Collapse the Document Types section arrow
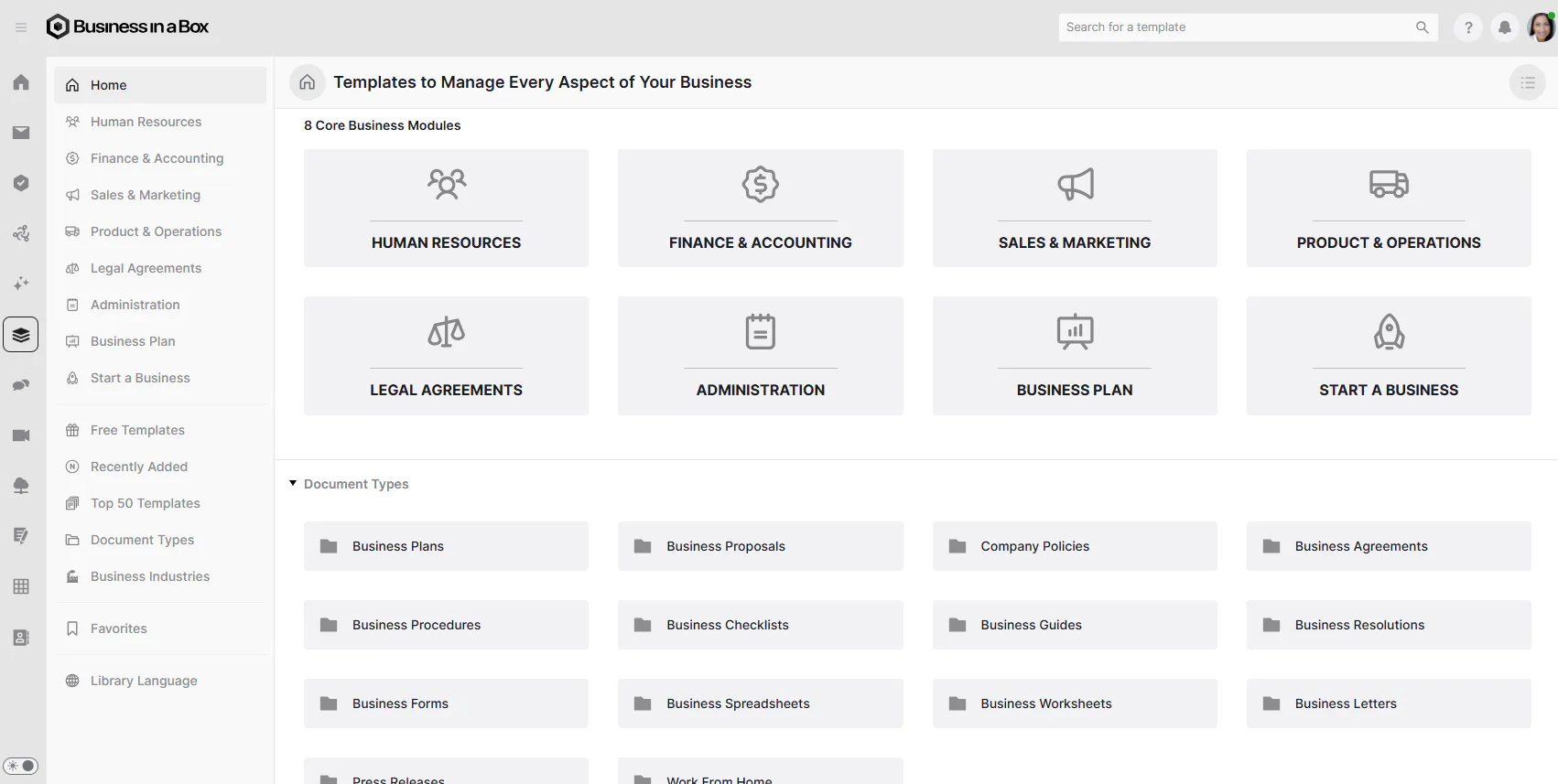The image size is (1558, 784). (x=293, y=483)
